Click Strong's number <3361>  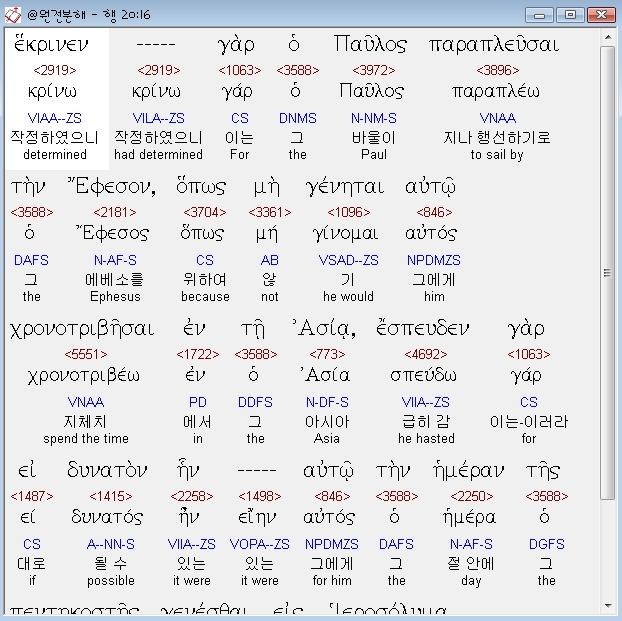(x=270, y=212)
